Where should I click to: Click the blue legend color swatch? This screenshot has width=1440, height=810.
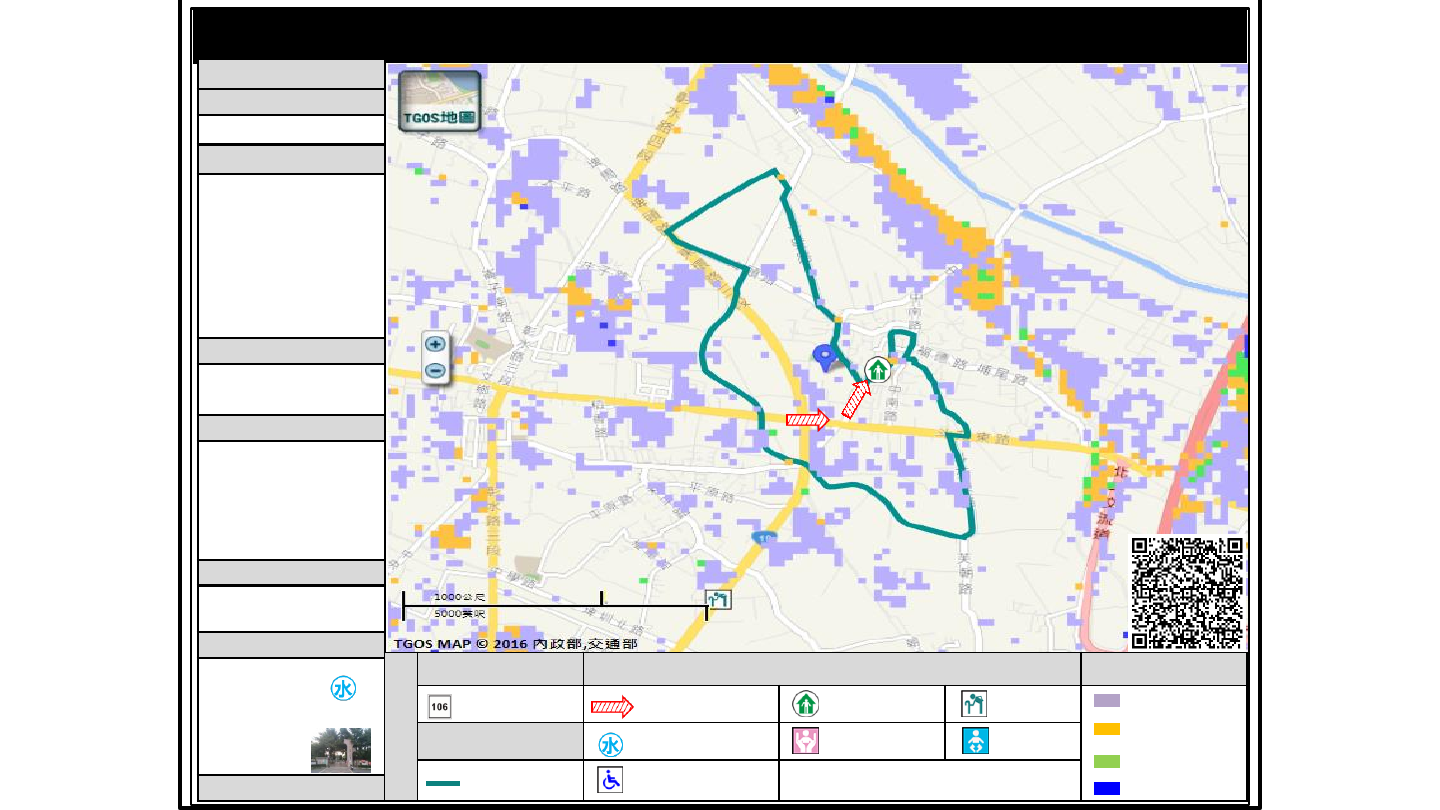1107,788
